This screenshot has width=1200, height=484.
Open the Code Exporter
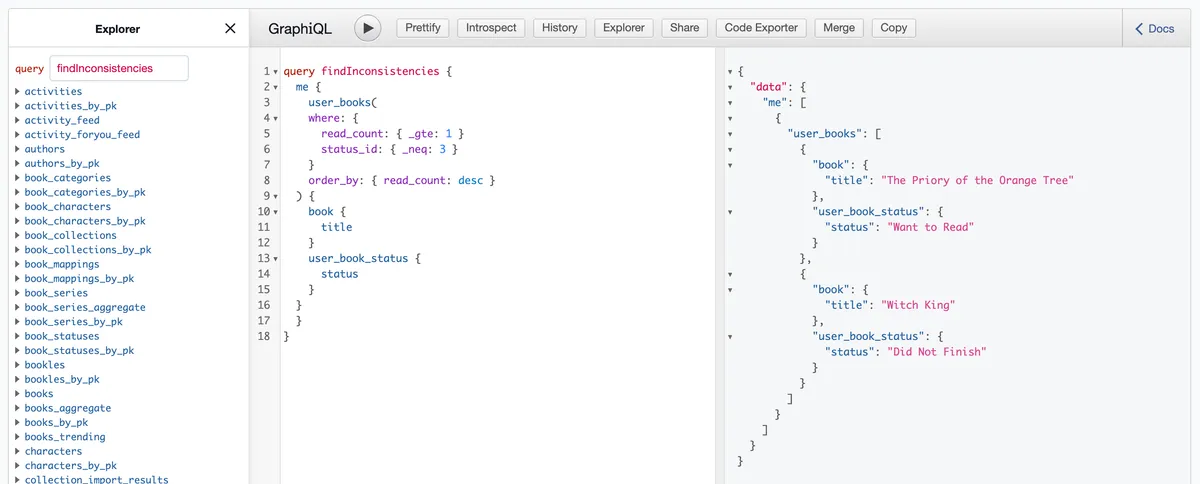pyautogui.click(x=761, y=28)
